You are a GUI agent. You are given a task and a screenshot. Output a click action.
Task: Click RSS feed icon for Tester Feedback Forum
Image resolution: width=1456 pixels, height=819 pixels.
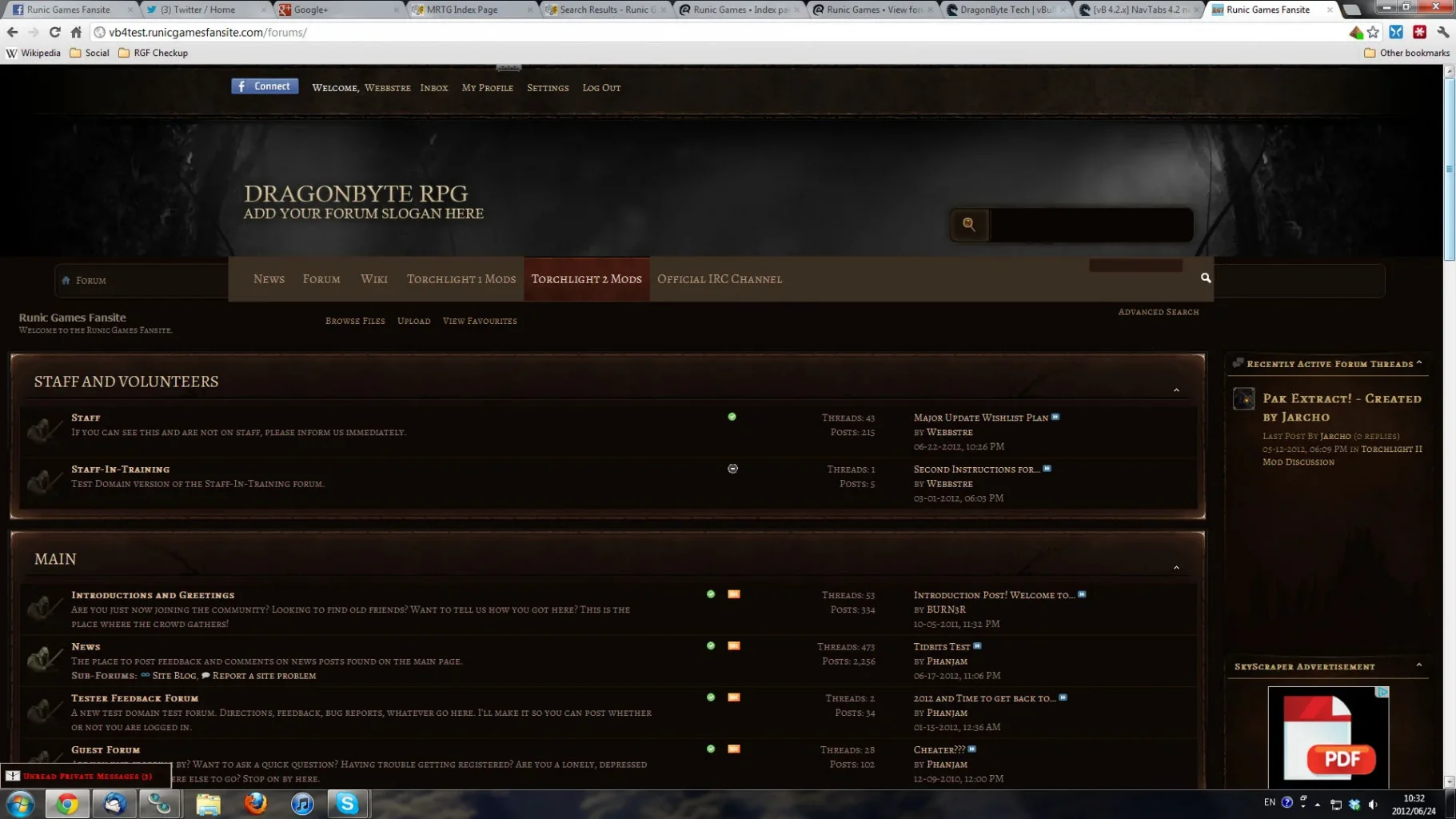[733, 697]
